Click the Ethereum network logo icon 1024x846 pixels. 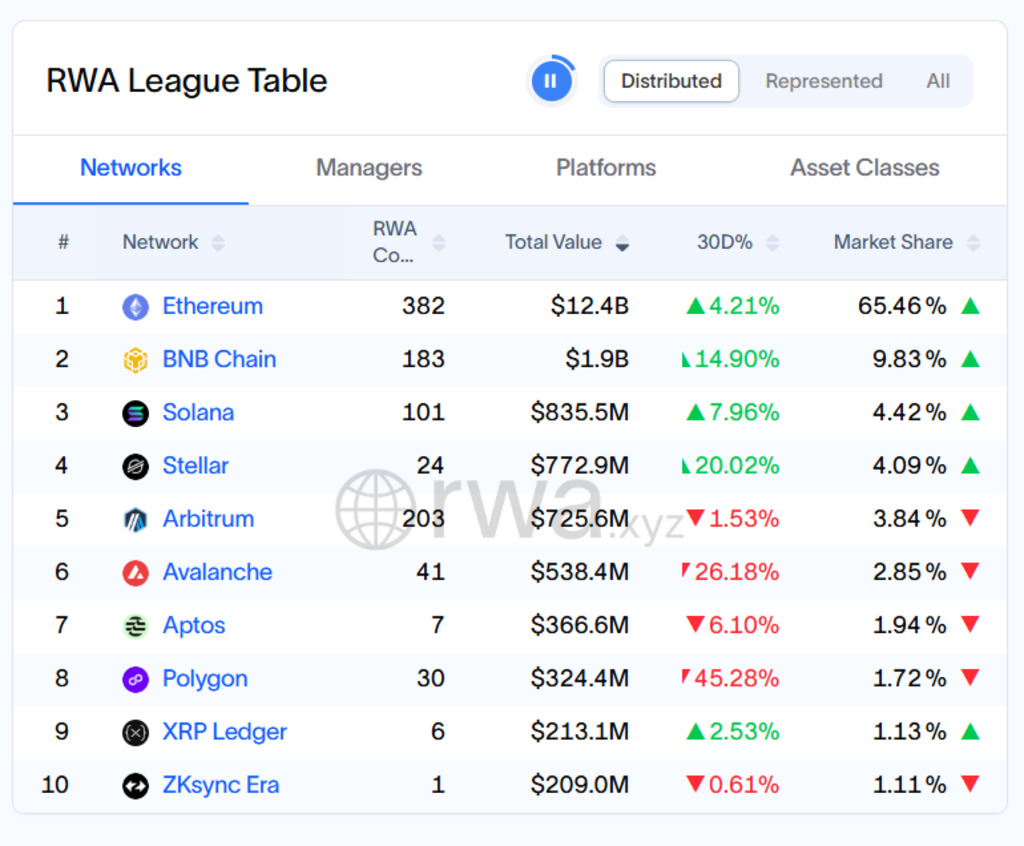coord(135,307)
